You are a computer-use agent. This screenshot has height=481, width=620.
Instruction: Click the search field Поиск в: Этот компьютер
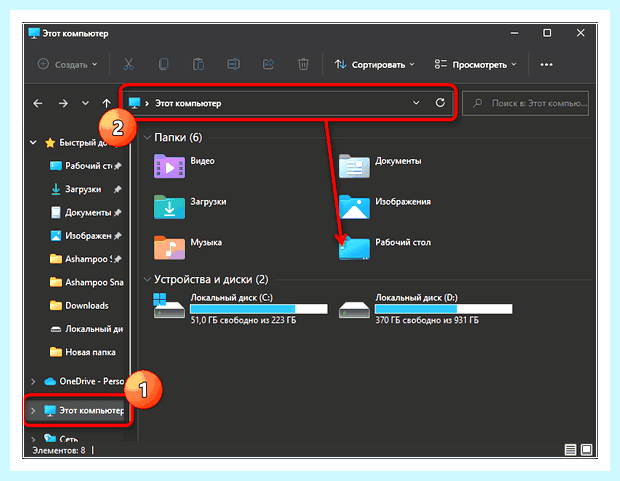tap(525, 103)
